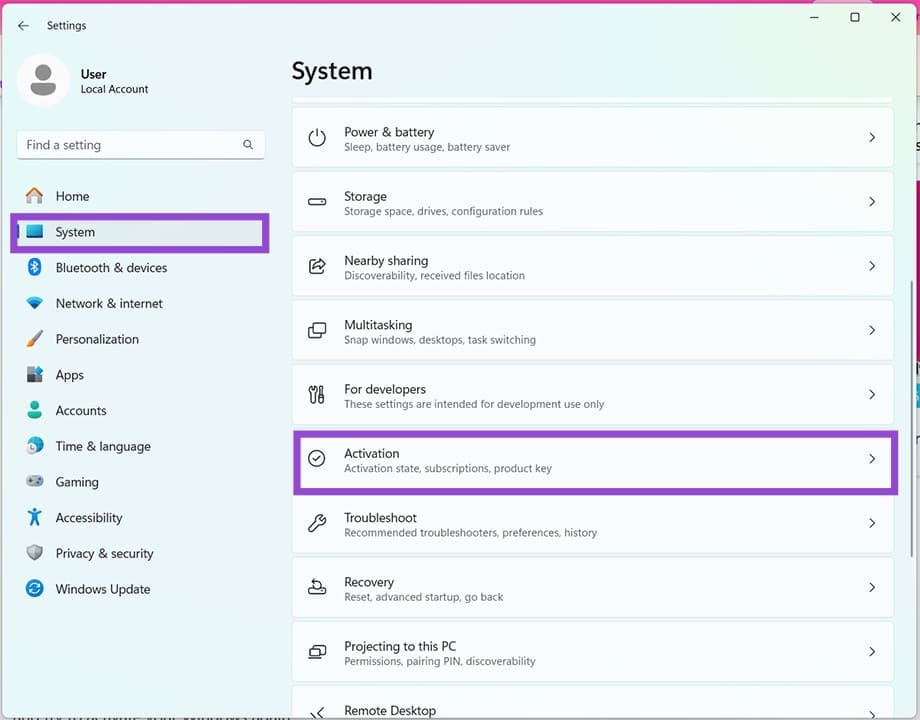Viewport: 920px width, 720px height.
Task: Open Accounts from the navigation pane
Action: click(81, 410)
